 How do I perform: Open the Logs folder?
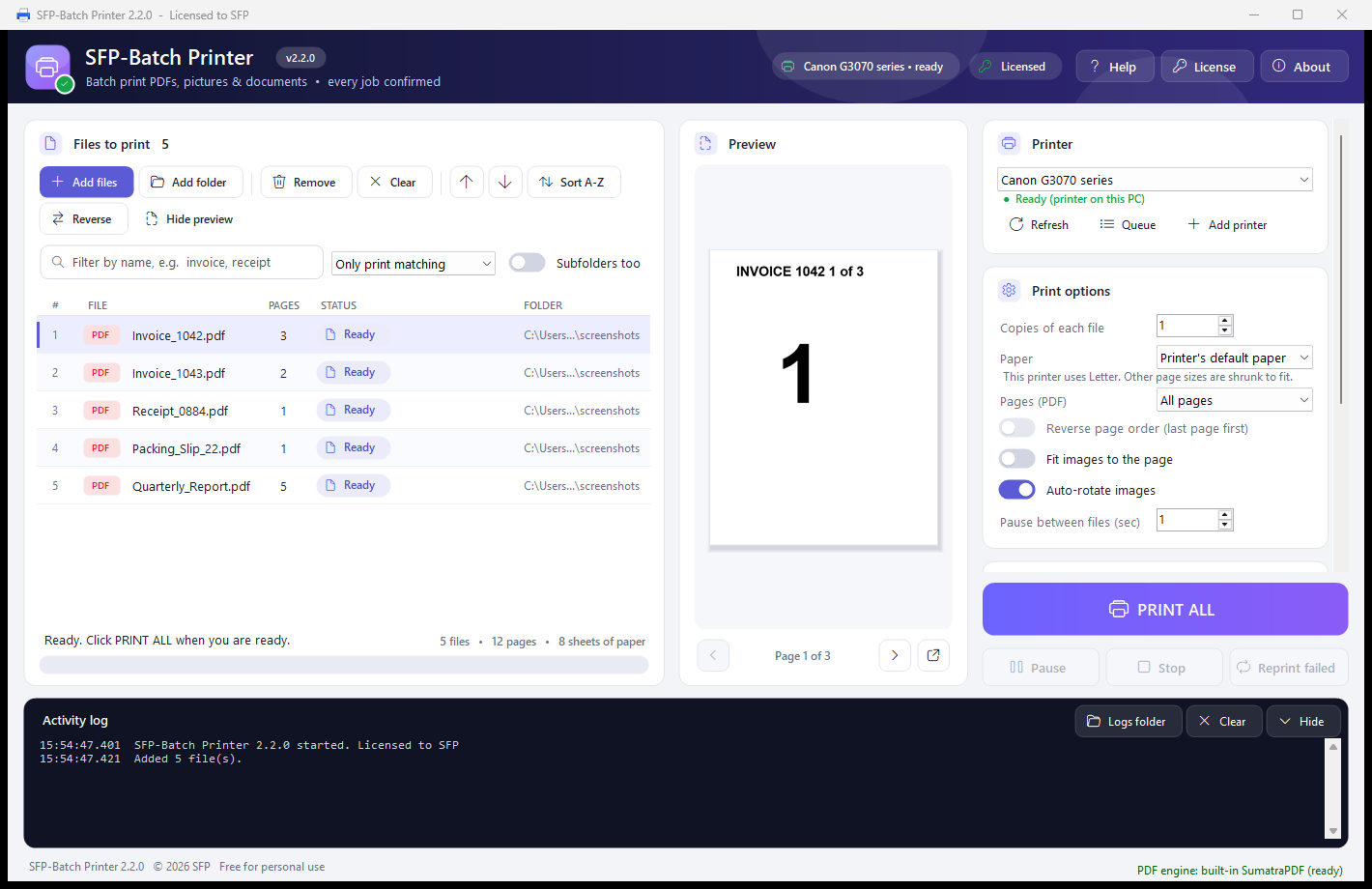coord(1128,721)
